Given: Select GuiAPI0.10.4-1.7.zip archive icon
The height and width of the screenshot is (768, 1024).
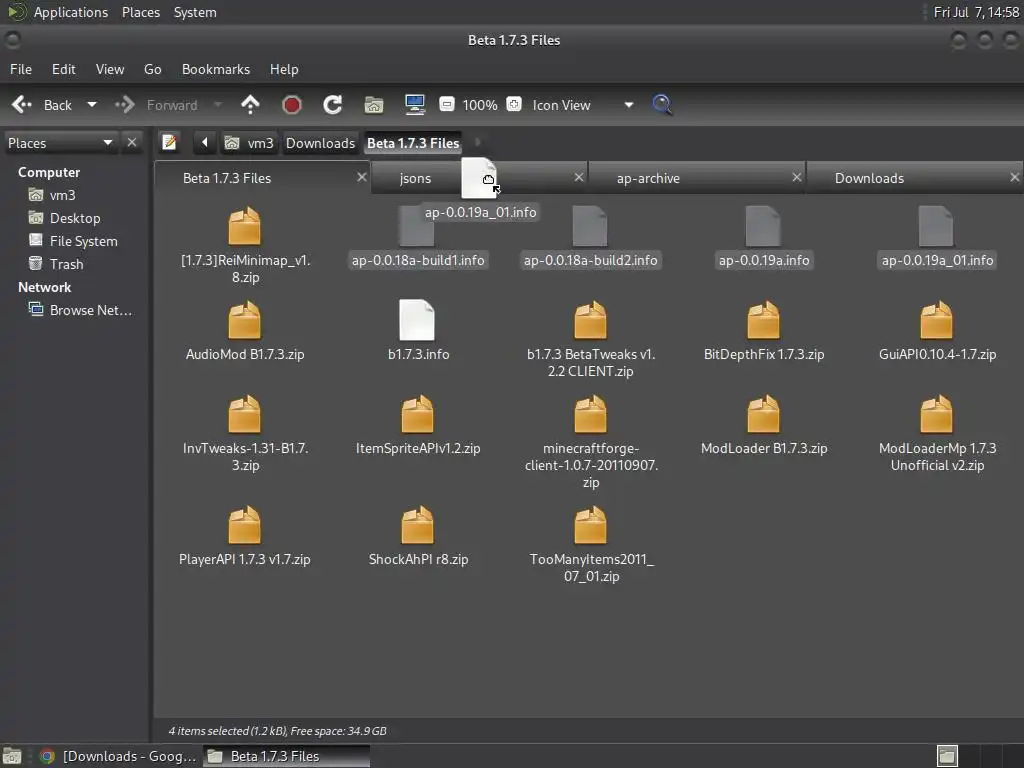Looking at the screenshot, I should 936,320.
